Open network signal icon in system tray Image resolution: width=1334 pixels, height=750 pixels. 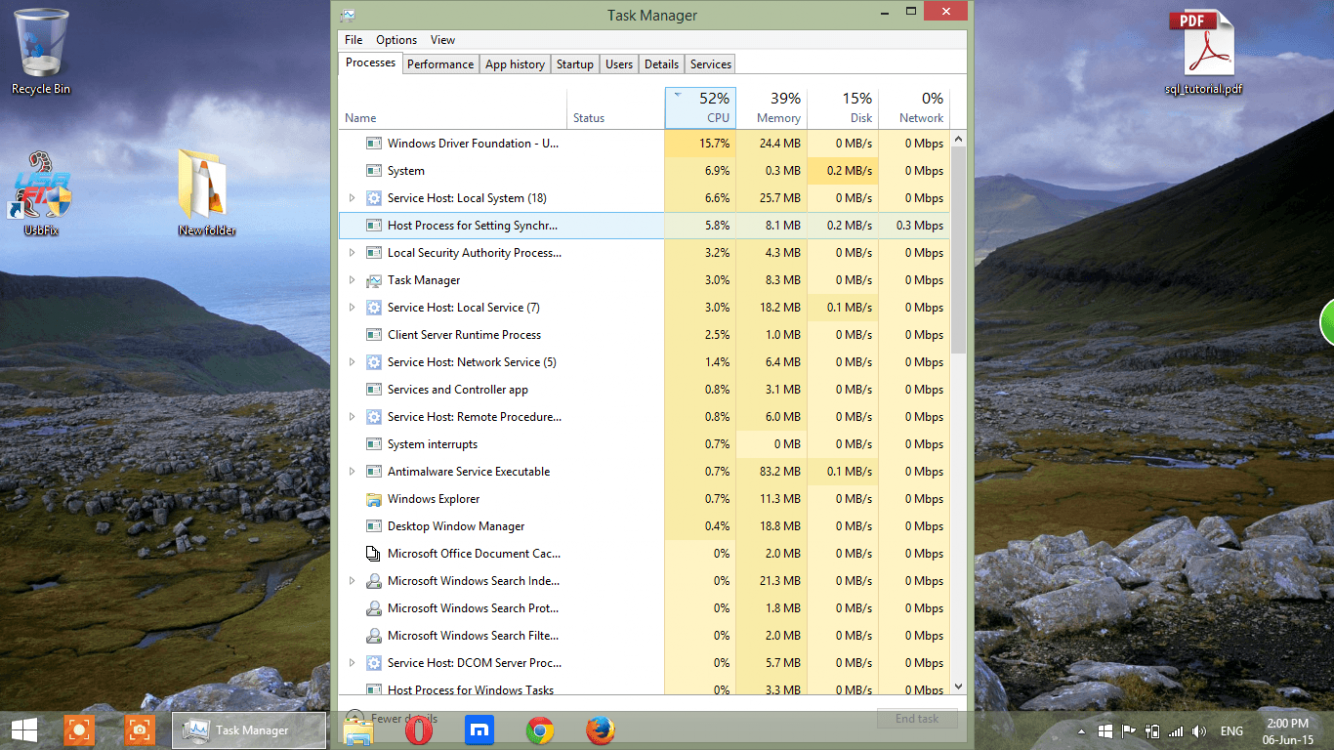1175,731
